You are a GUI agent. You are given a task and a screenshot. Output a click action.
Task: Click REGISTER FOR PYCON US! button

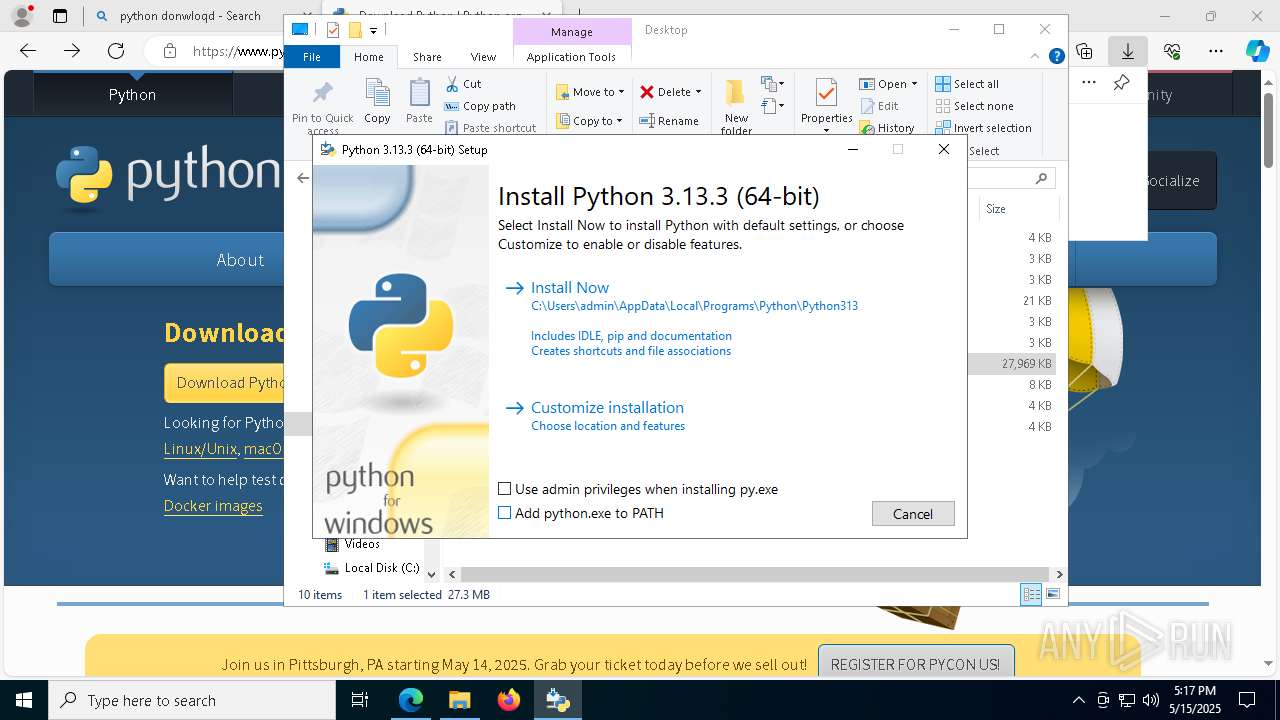pyautogui.click(x=915, y=664)
